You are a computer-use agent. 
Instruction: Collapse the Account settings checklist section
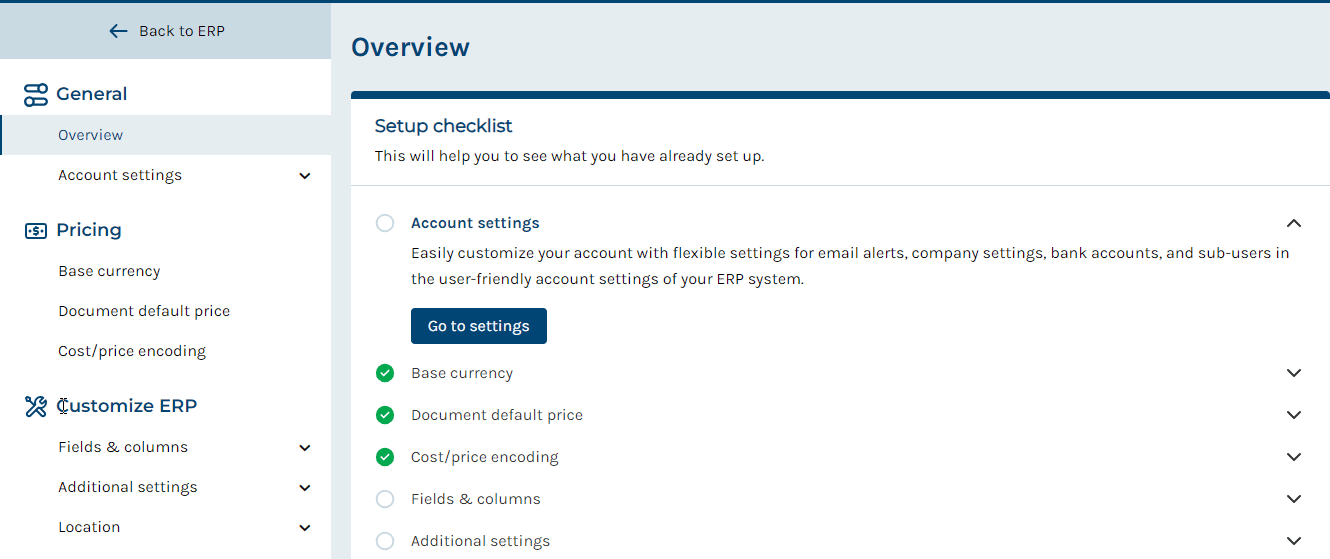click(x=1294, y=223)
